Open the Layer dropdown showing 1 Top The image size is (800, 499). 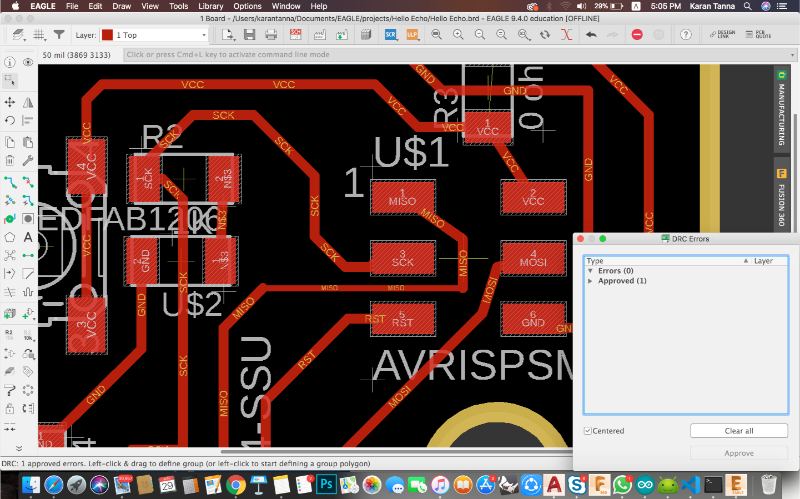pos(154,35)
